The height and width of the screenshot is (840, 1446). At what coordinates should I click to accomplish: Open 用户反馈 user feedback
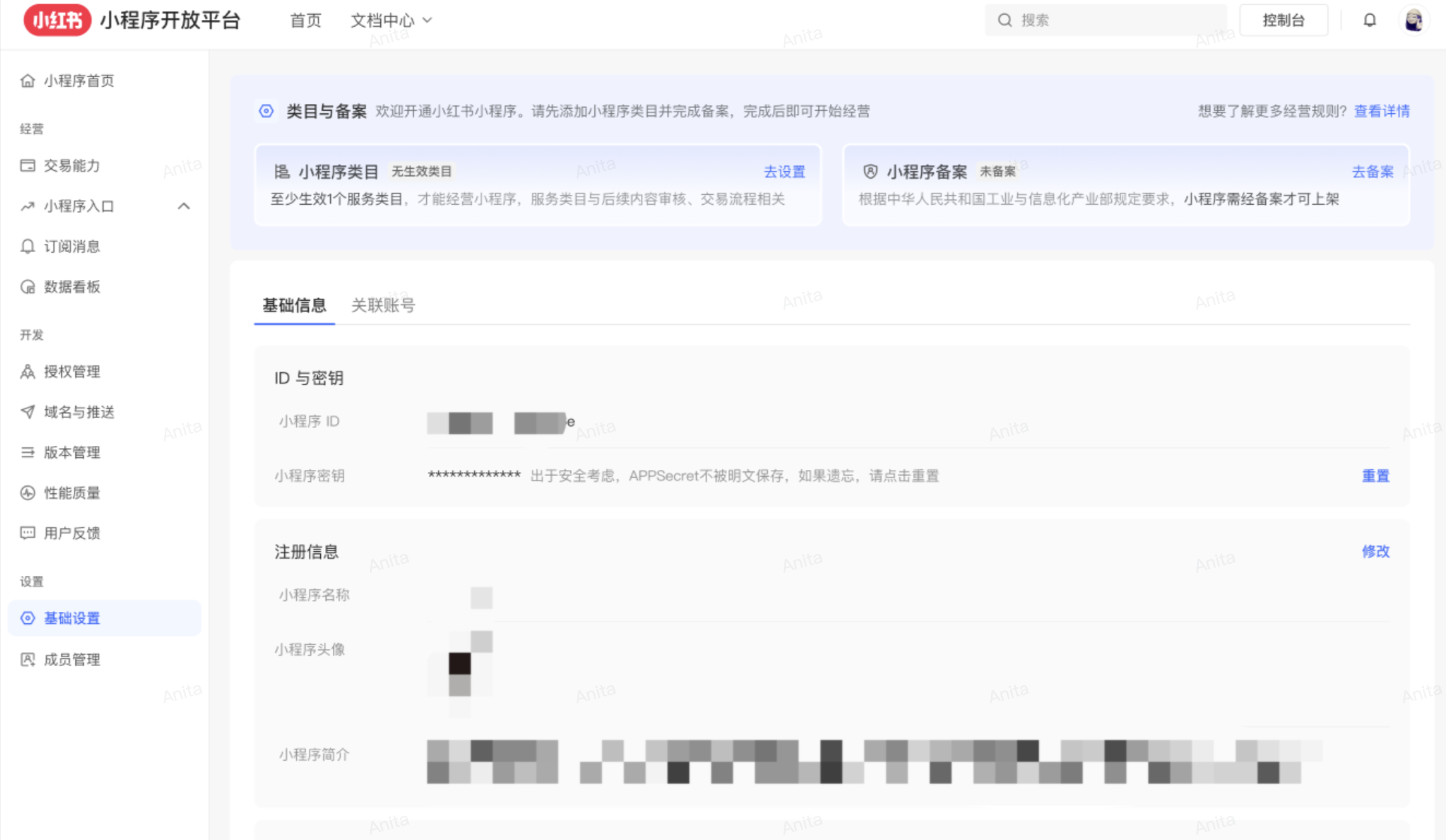(71, 533)
